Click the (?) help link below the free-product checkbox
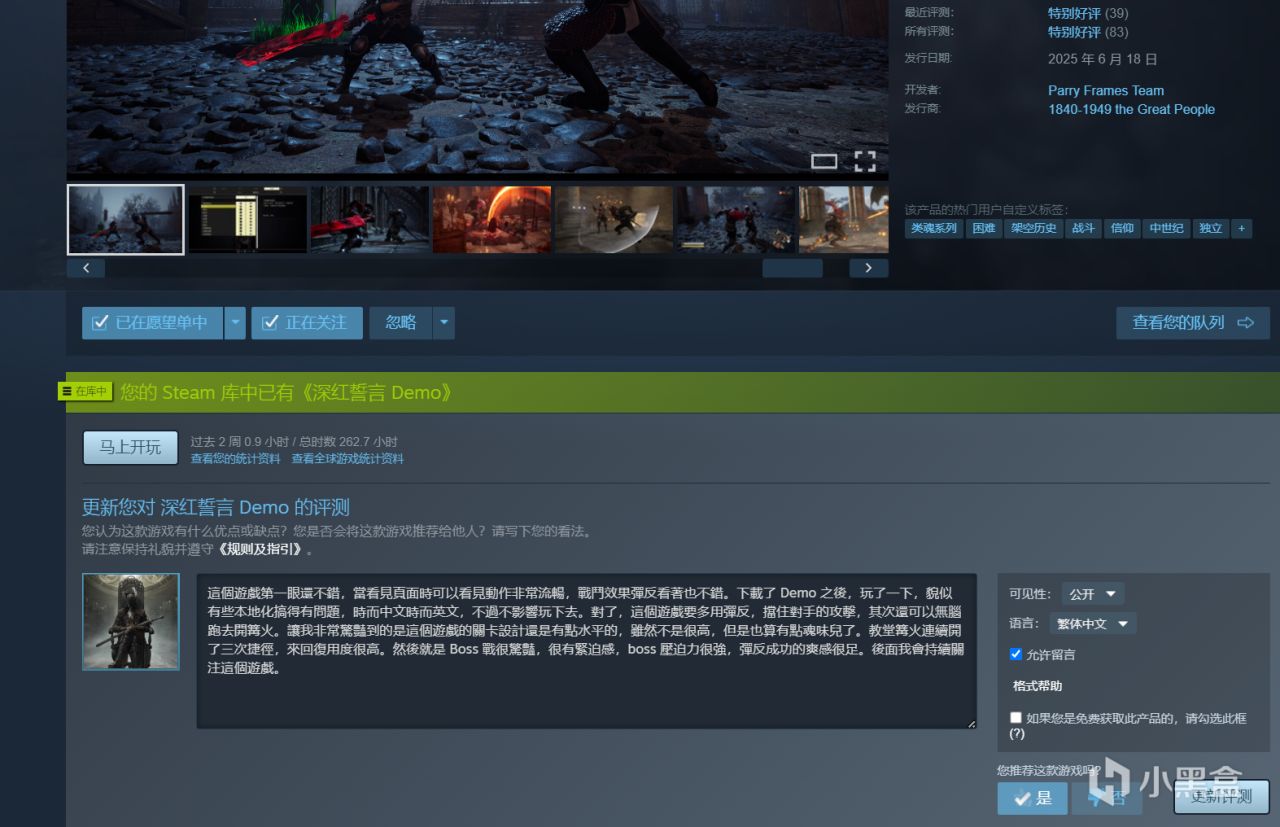 pos(1017,734)
